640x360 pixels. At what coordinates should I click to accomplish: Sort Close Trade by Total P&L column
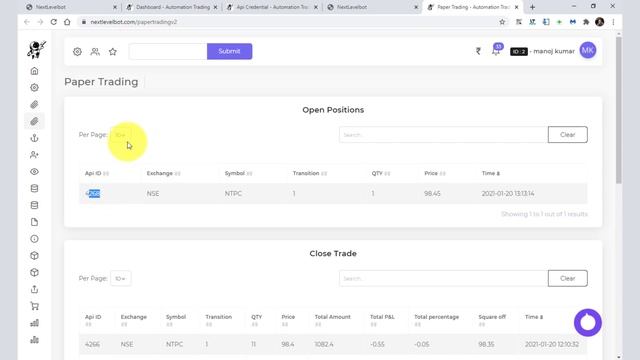click(382, 320)
